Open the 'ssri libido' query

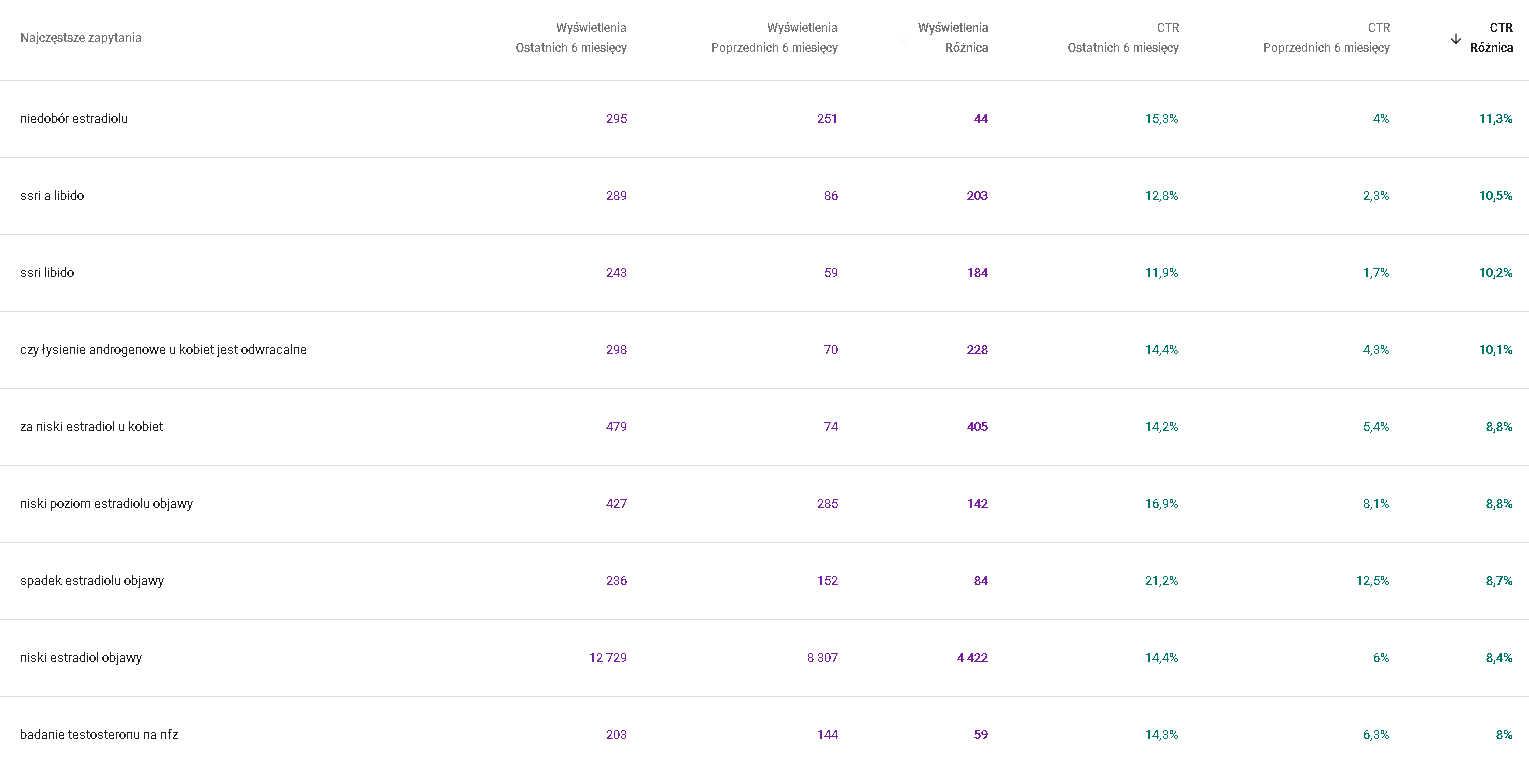click(47, 273)
